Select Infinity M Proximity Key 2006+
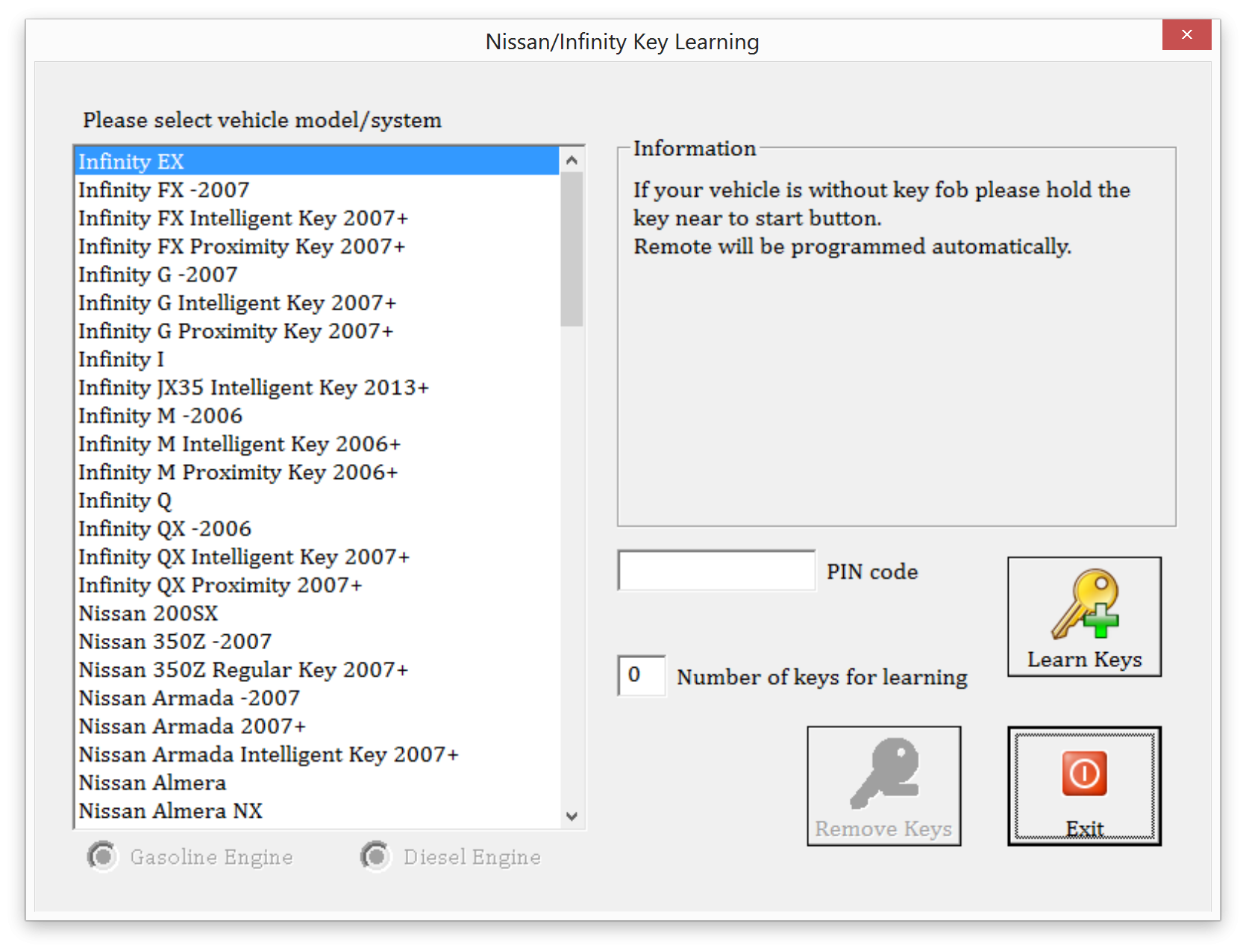Image resolution: width=1246 pixels, height=952 pixels. [317, 472]
